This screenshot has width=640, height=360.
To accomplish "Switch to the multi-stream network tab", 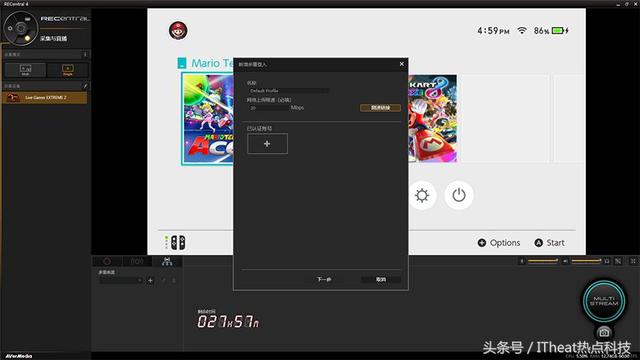I will tap(167, 261).
